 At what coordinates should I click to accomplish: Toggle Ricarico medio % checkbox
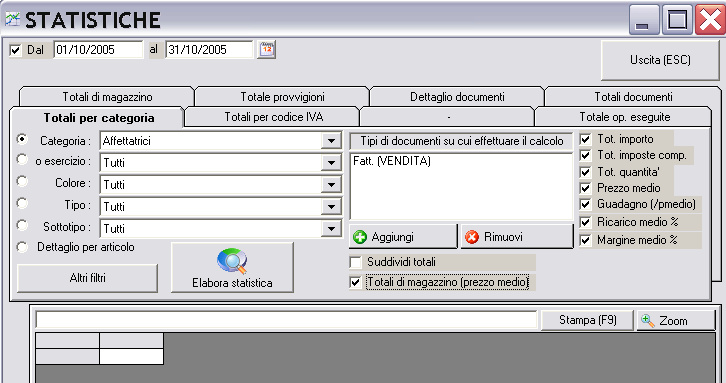click(x=585, y=222)
